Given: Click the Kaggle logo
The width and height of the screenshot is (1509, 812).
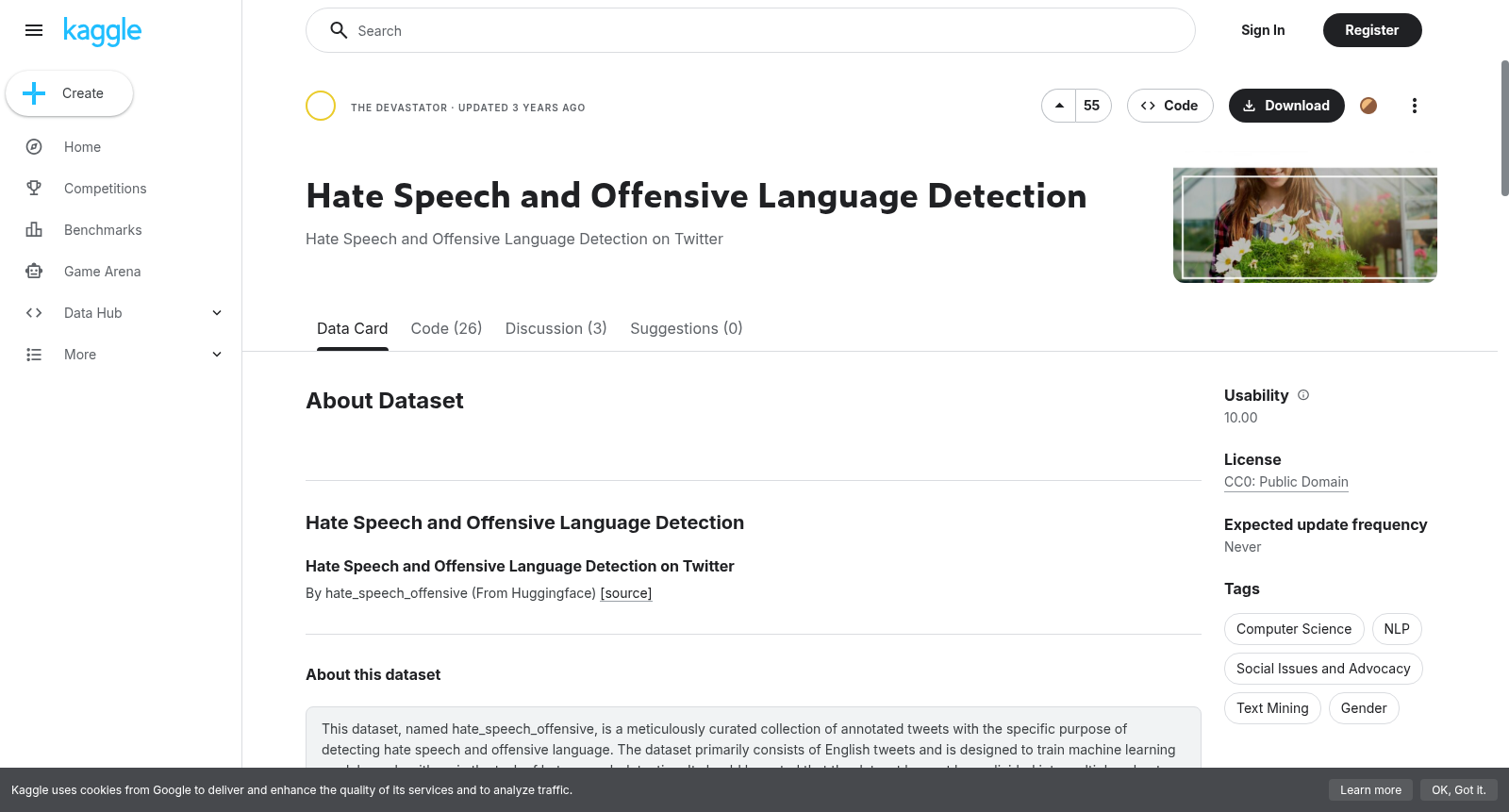Looking at the screenshot, I should click(x=102, y=31).
